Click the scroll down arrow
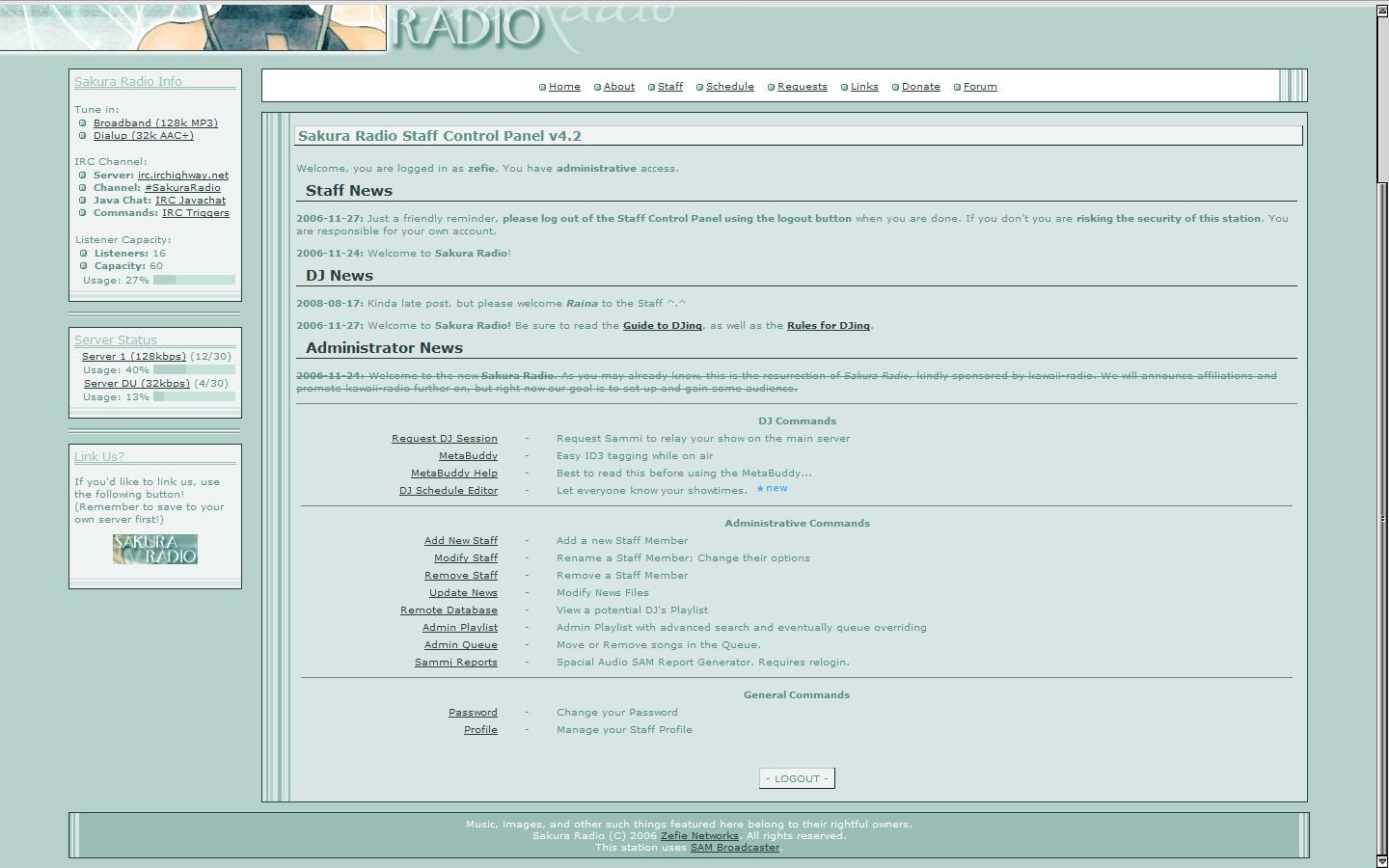1389x868 pixels. [1381, 860]
